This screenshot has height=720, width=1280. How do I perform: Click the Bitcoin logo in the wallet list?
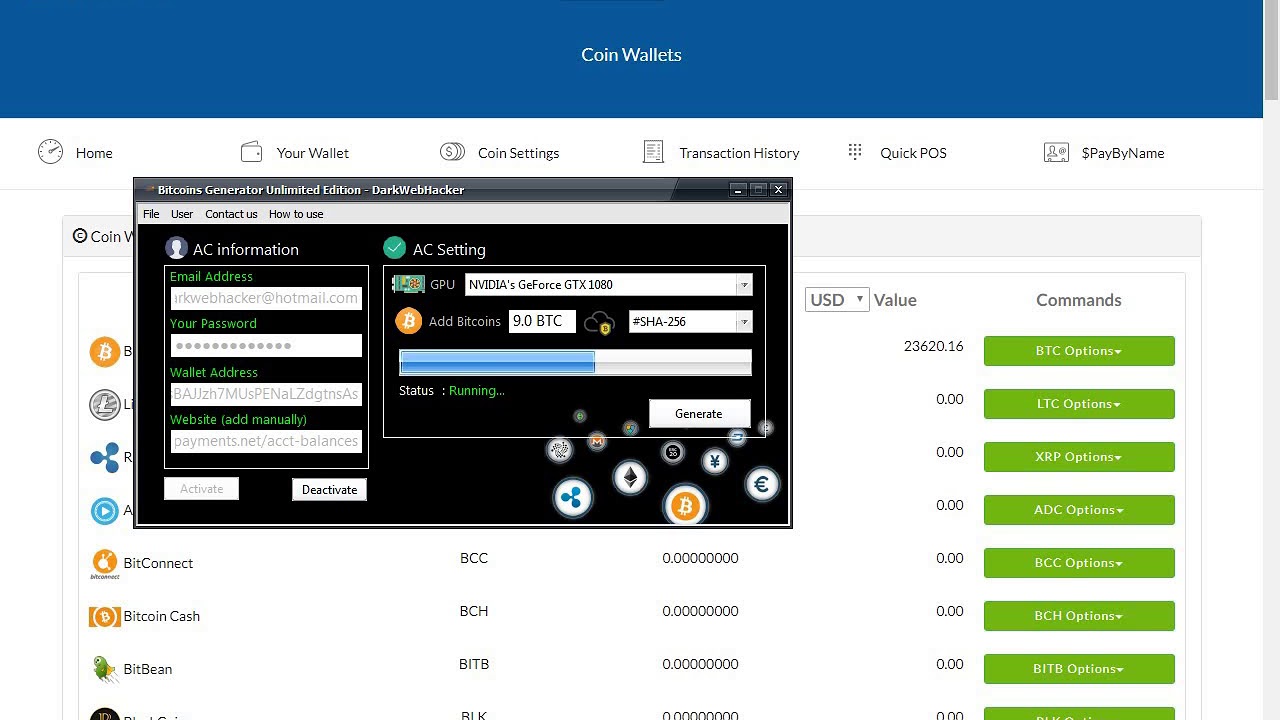pyautogui.click(x=104, y=351)
